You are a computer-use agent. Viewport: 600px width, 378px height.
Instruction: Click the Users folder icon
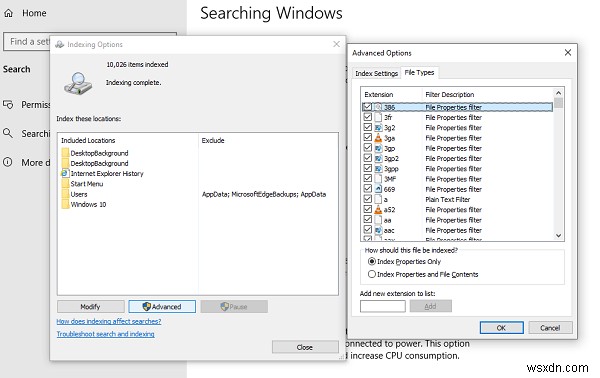[x=65, y=194]
